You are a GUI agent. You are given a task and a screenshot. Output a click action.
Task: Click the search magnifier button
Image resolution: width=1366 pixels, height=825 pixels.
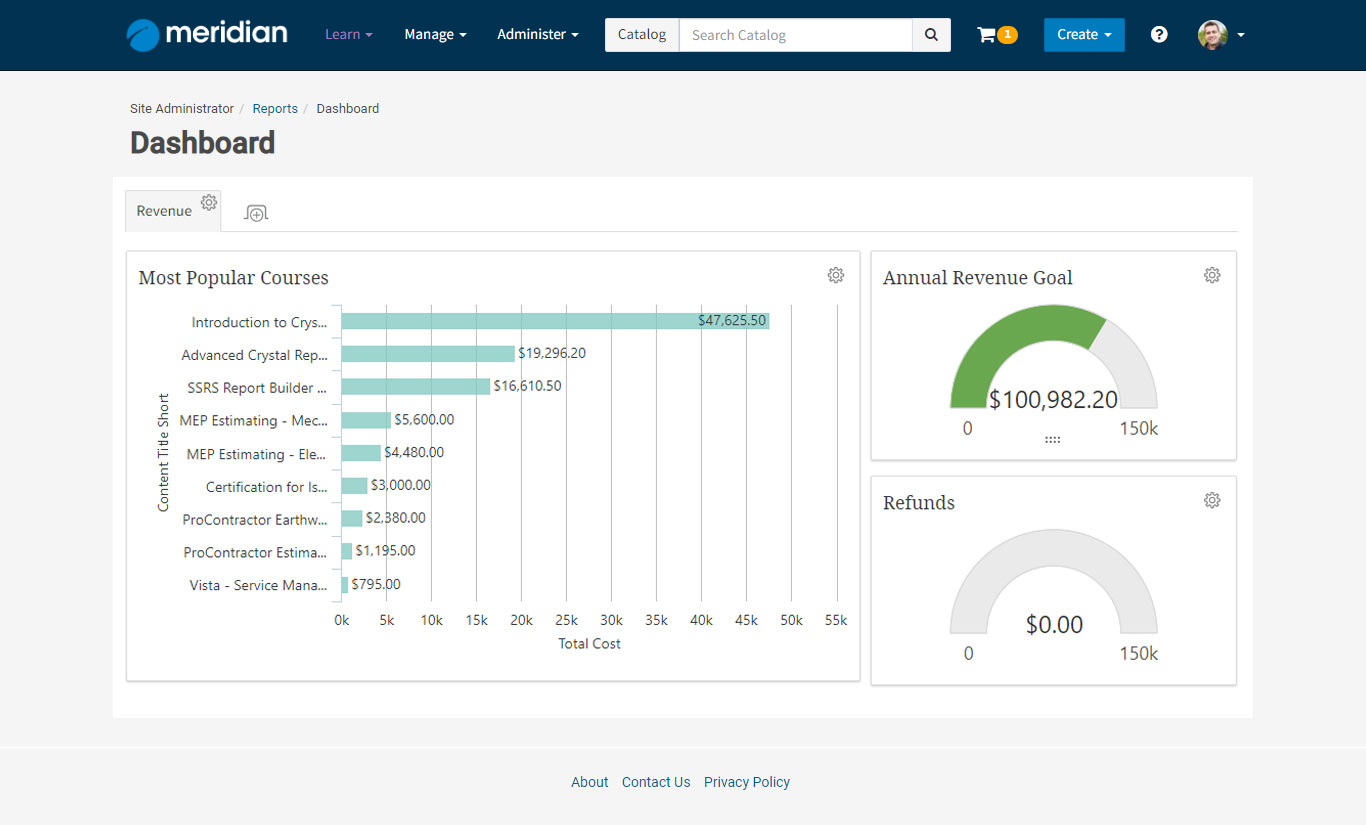(931, 35)
